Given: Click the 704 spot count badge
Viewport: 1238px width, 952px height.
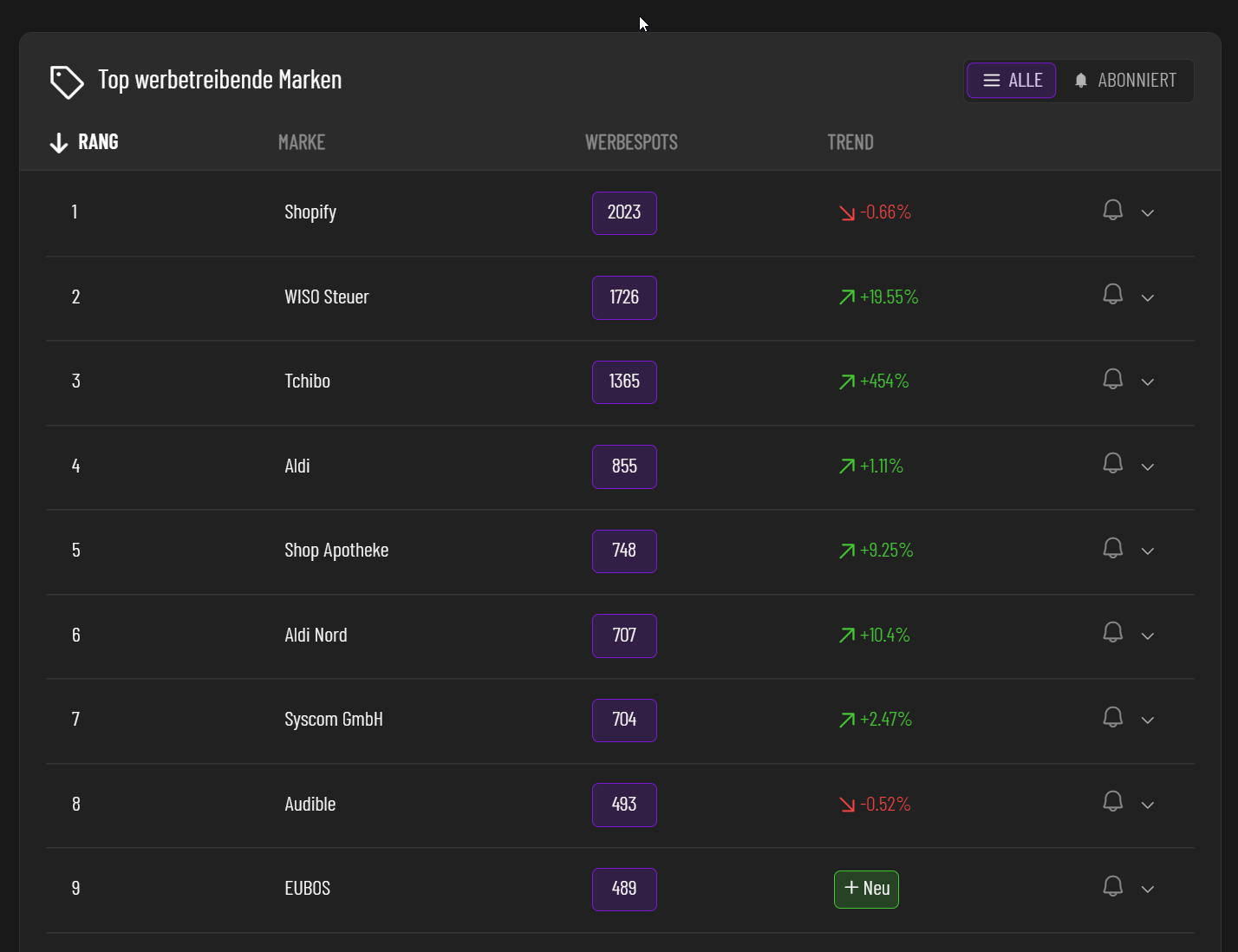Looking at the screenshot, I should coord(624,721).
